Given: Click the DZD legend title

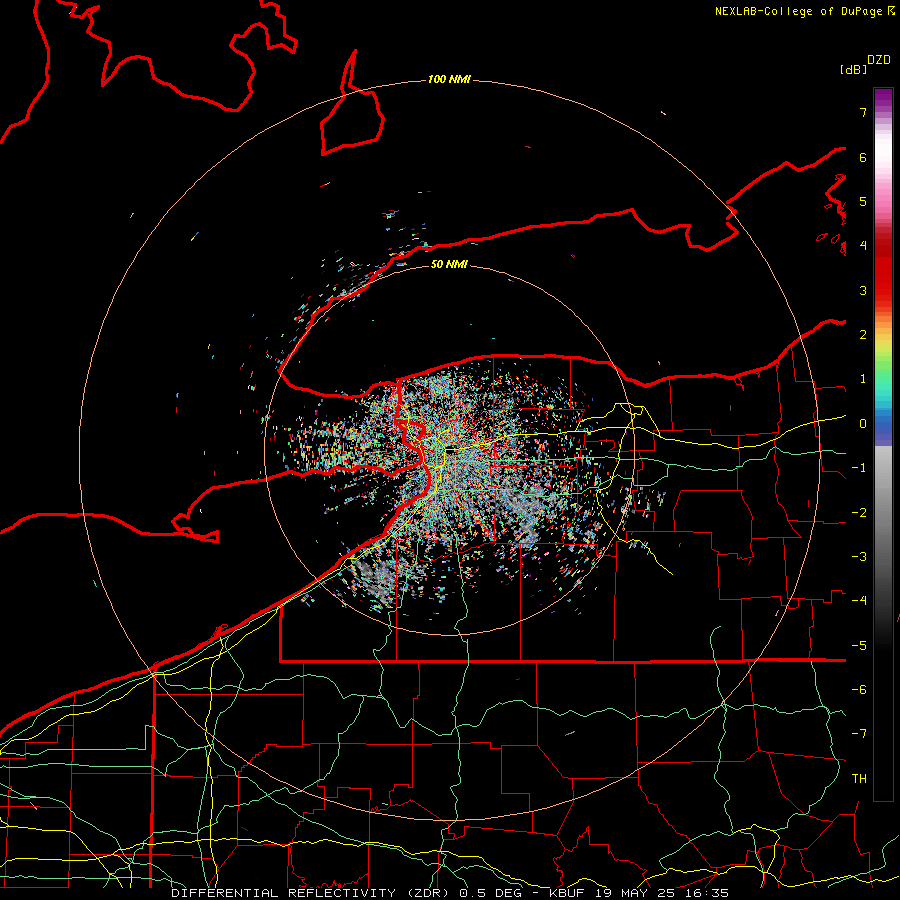Looking at the screenshot, I should point(879,60).
